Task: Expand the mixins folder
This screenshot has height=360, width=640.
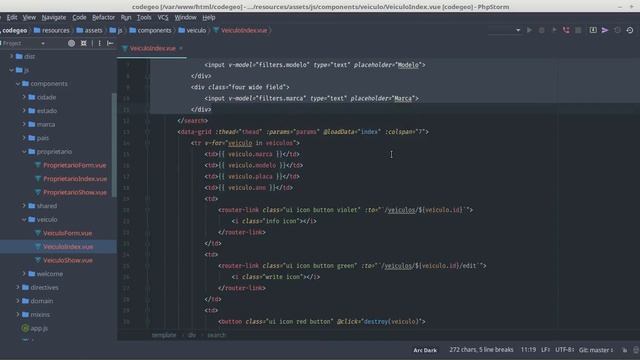Action: coord(18,315)
